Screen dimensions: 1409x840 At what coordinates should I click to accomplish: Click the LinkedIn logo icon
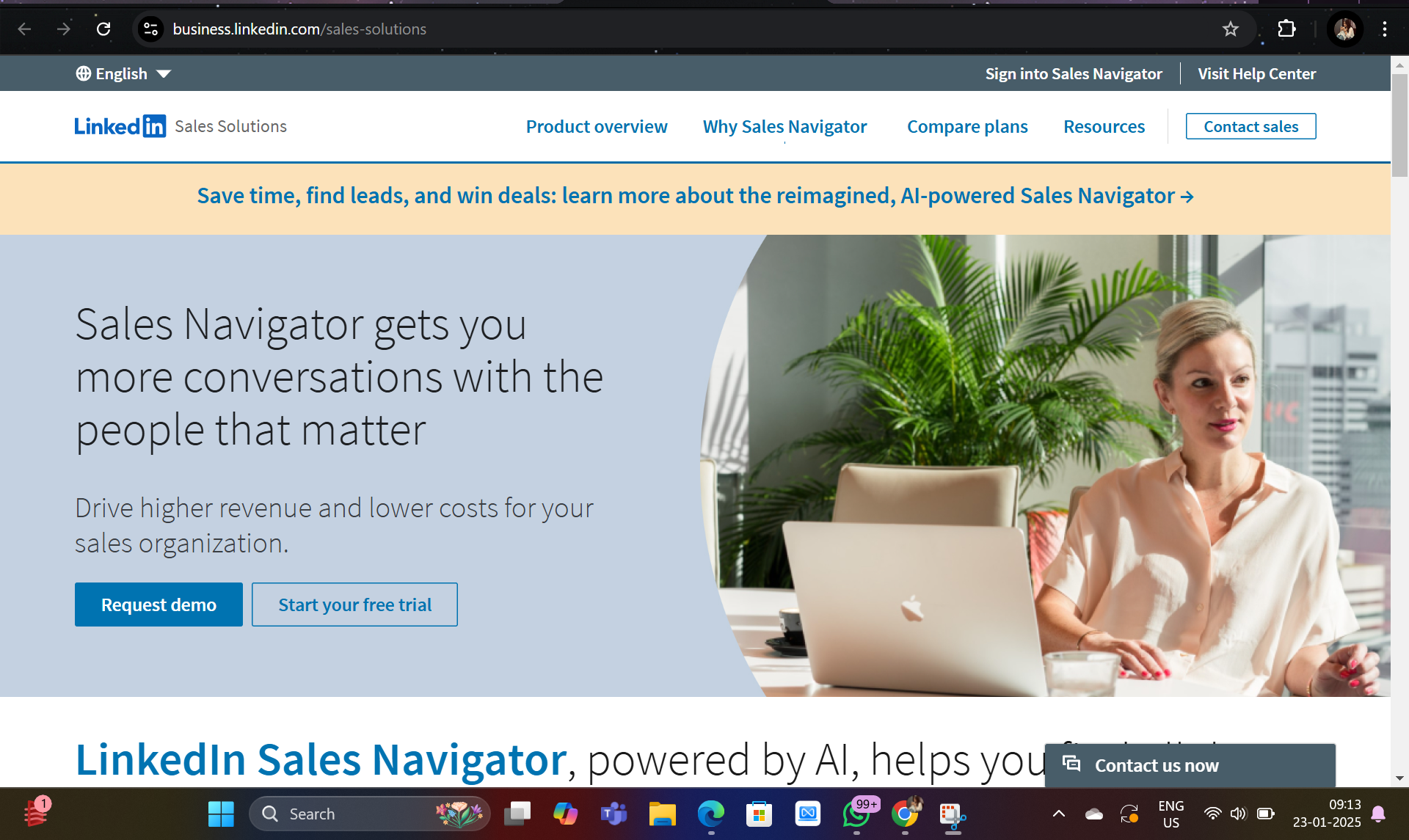coord(156,126)
